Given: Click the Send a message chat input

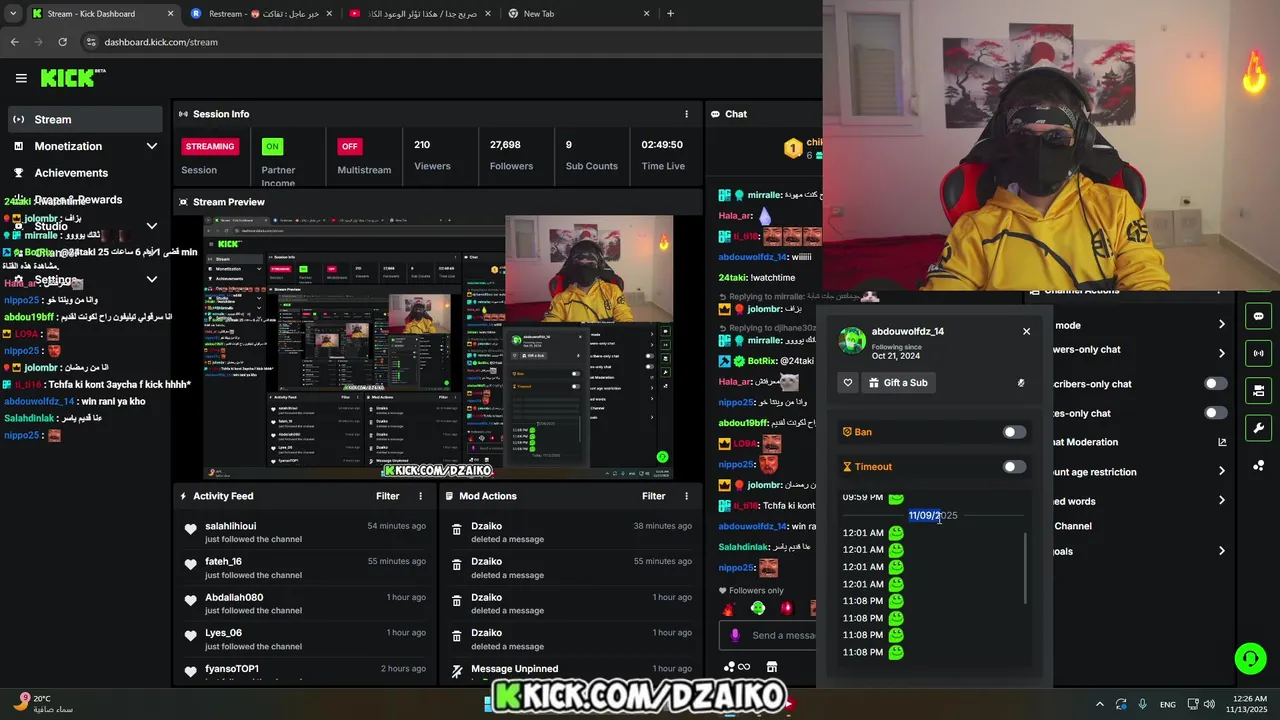Looking at the screenshot, I should click(770, 635).
